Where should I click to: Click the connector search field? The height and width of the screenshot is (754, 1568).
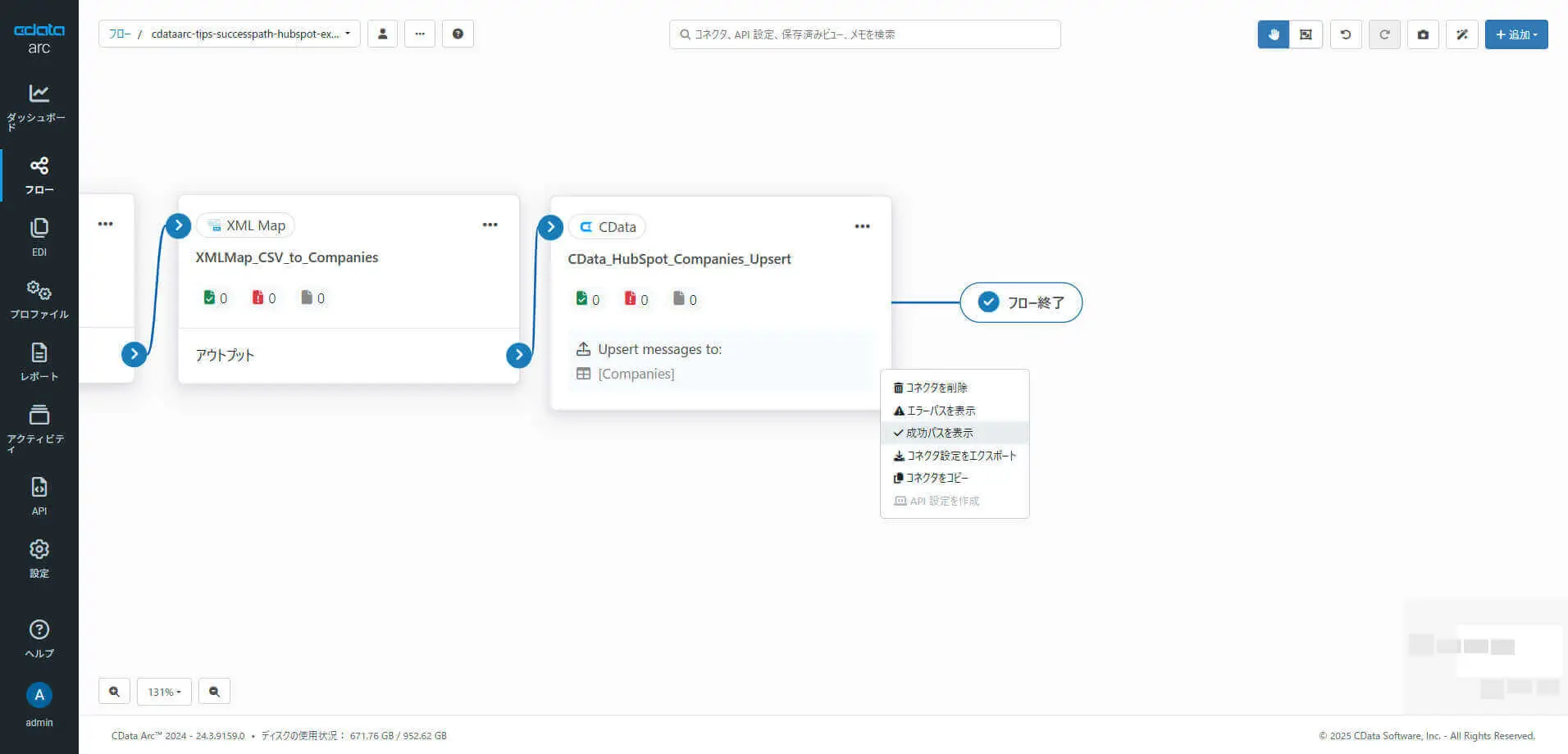864,34
